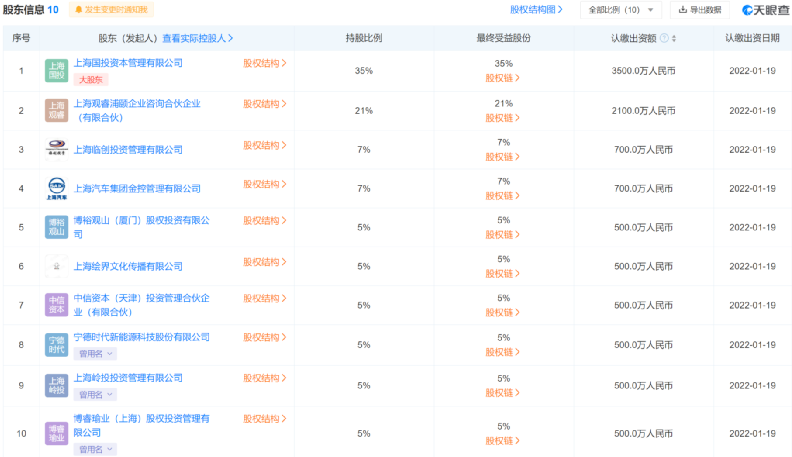Image resolution: width=792 pixels, height=457 pixels.
Task: Click the 宁德时代 blue logo badge
Action: (56, 345)
